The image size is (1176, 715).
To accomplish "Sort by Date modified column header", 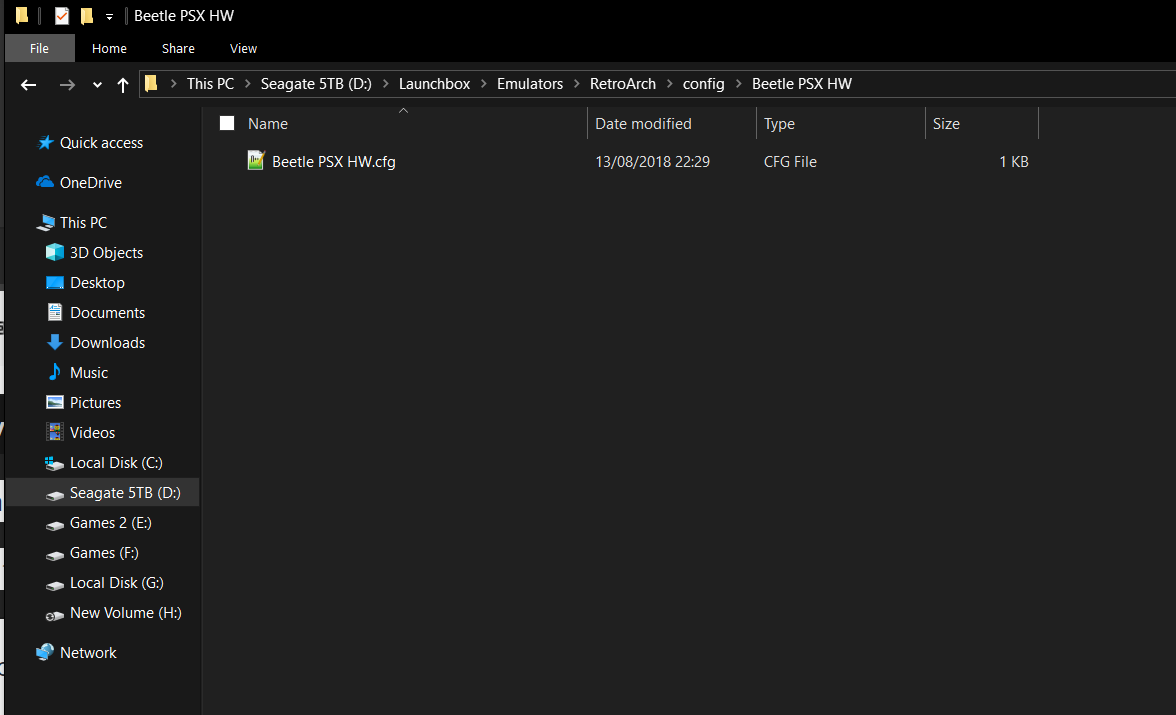I will click(644, 124).
